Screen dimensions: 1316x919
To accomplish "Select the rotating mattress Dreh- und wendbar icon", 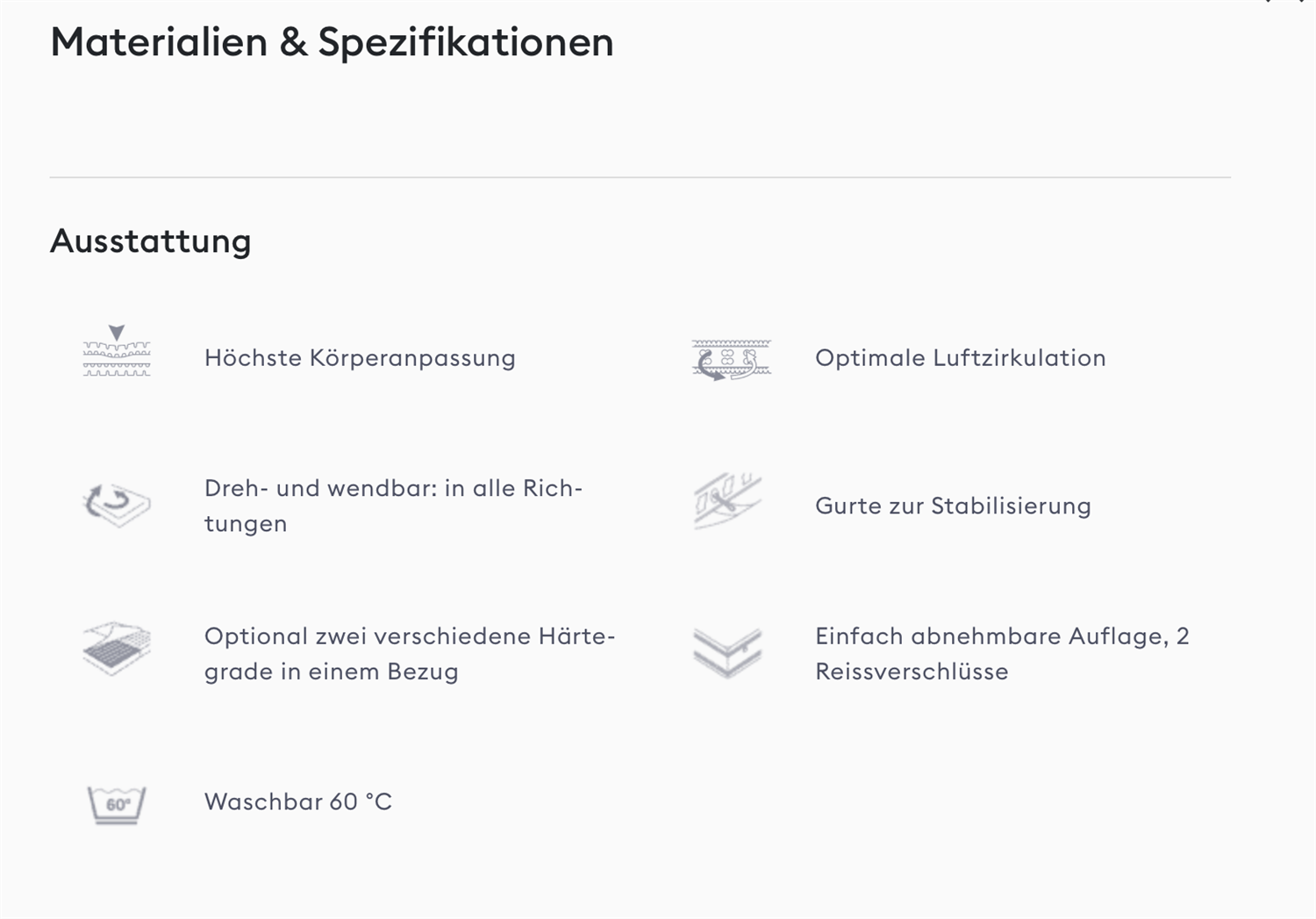I will [x=117, y=505].
